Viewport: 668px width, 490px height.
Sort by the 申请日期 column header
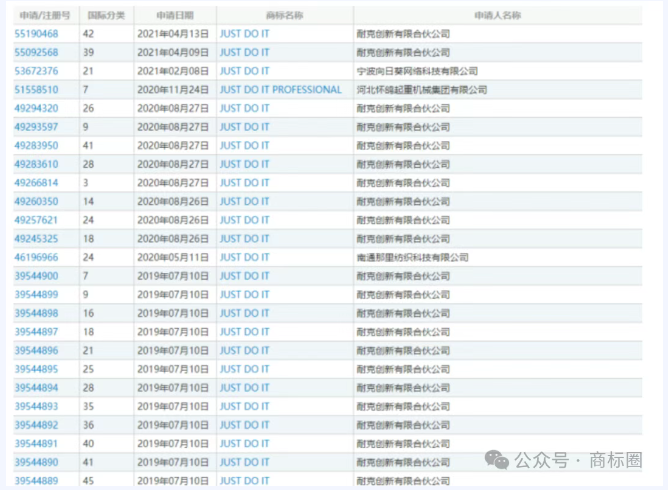174,16
